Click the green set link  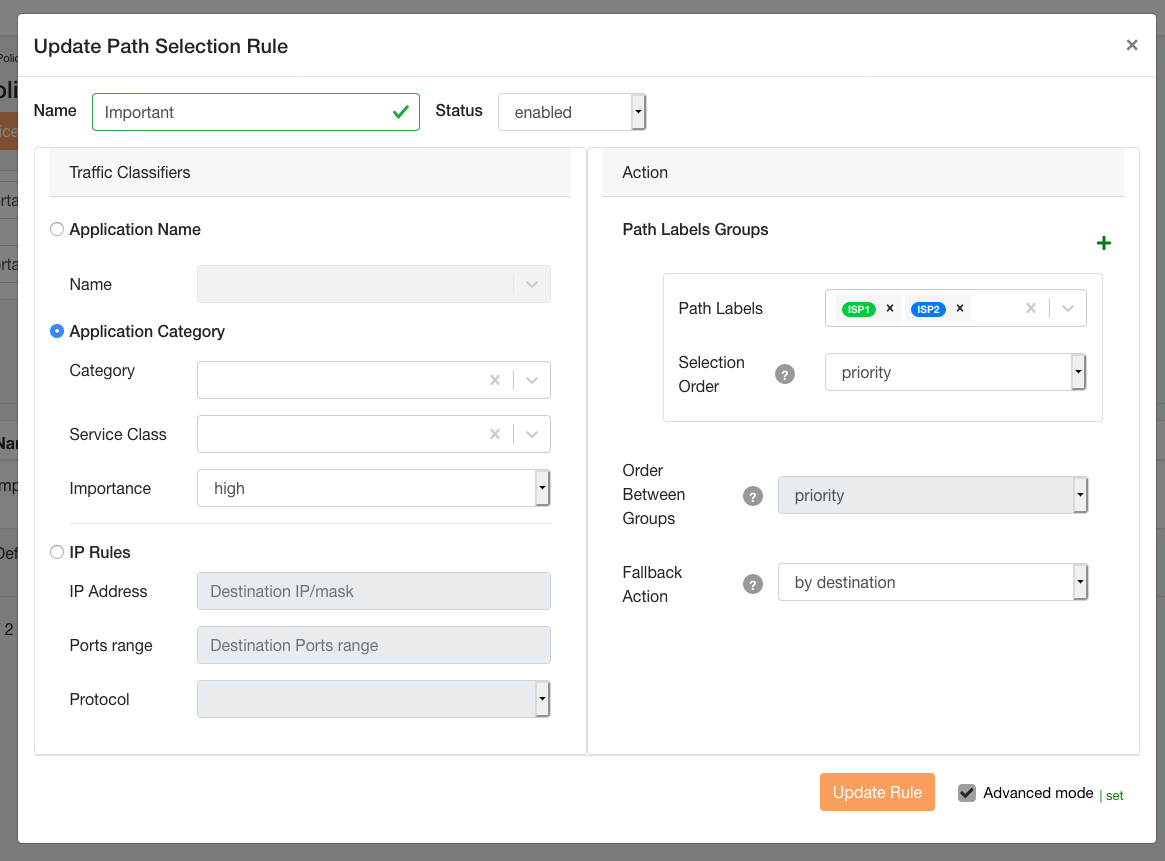click(x=1114, y=796)
